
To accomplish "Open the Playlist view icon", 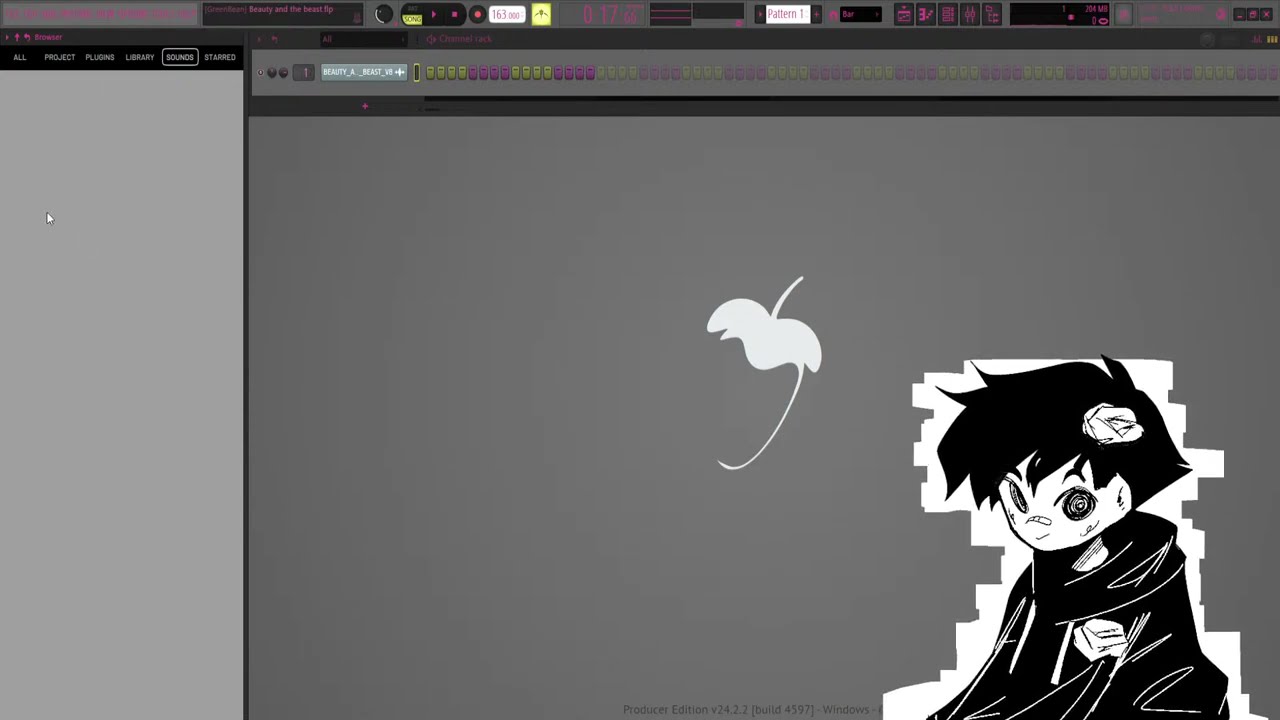I will pyautogui.click(x=904, y=14).
